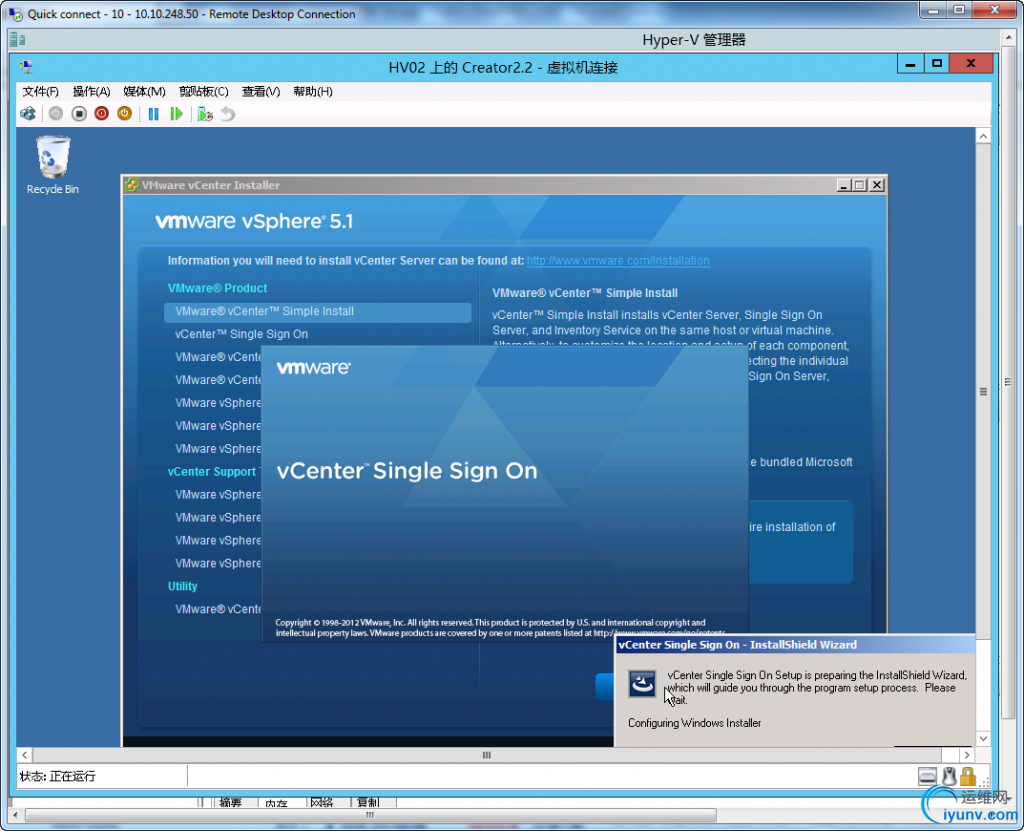Viewport: 1024px width, 831px height.
Task: Click the VM view horizontal scrollbar thumb
Action: pyautogui.click(x=487, y=755)
